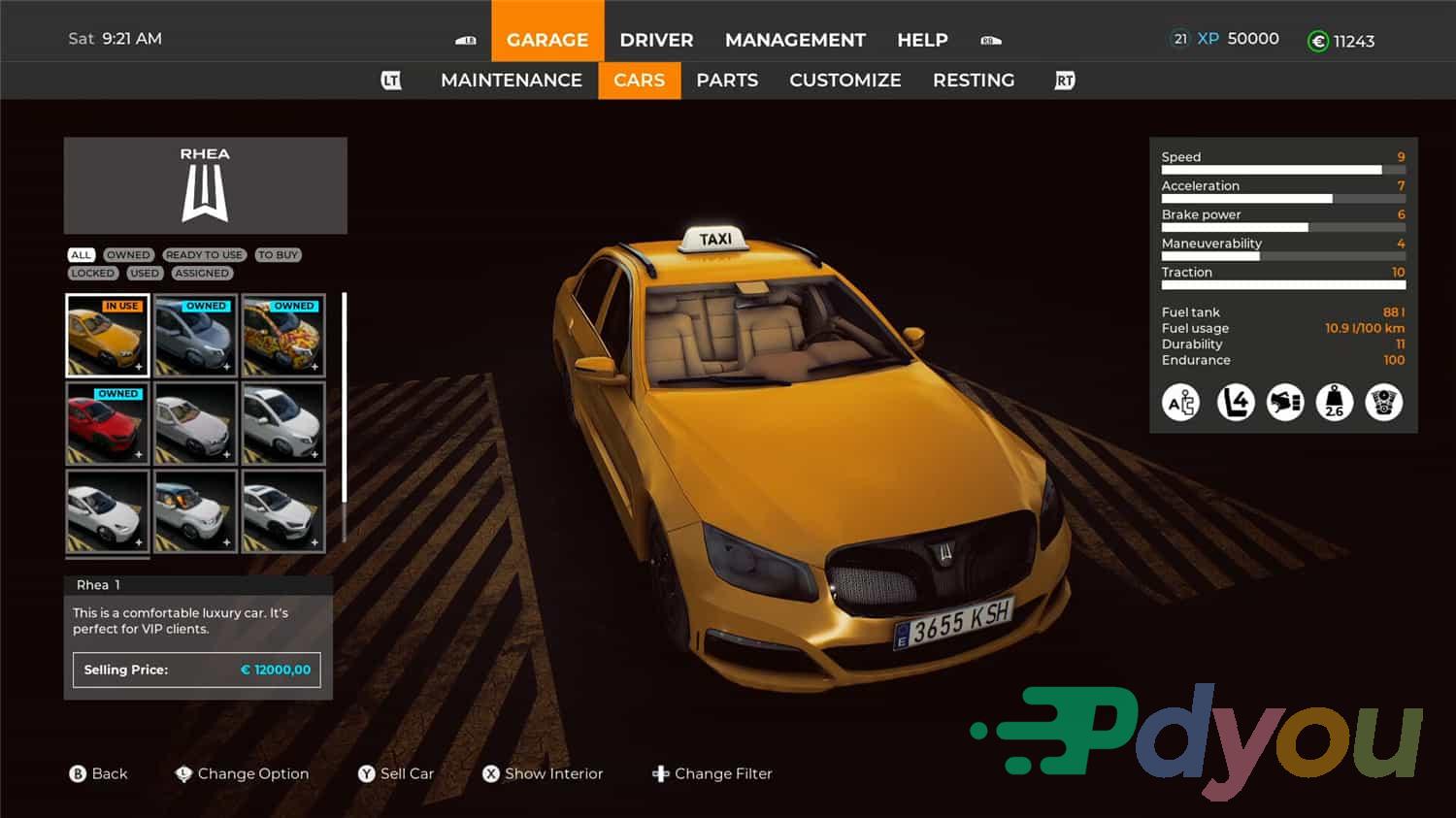The height and width of the screenshot is (818, 1456).
Task: Click the level 21 badge
Action: 1180,39
